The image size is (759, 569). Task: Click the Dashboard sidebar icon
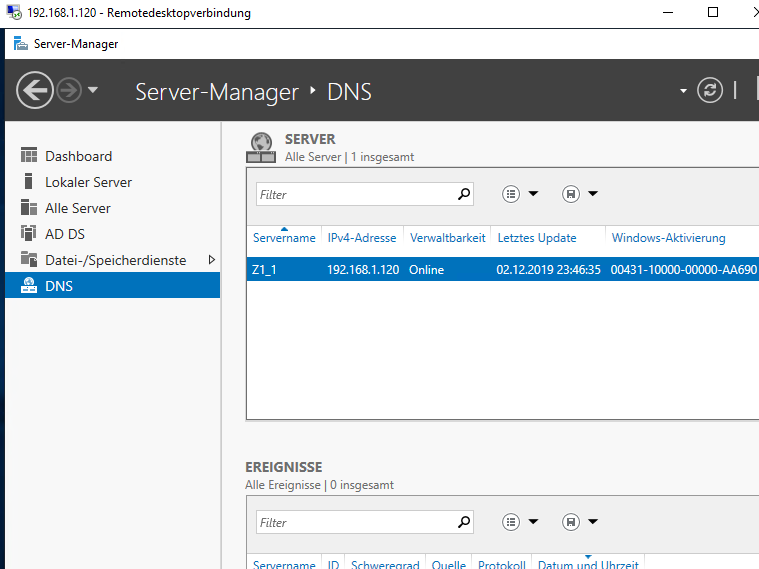[29, 155]
